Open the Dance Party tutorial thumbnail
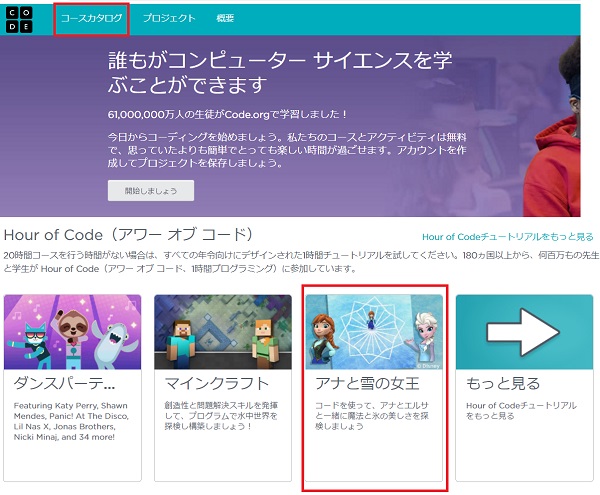Image resolution: width=600 pixels, height=495 pixels. 73,332
